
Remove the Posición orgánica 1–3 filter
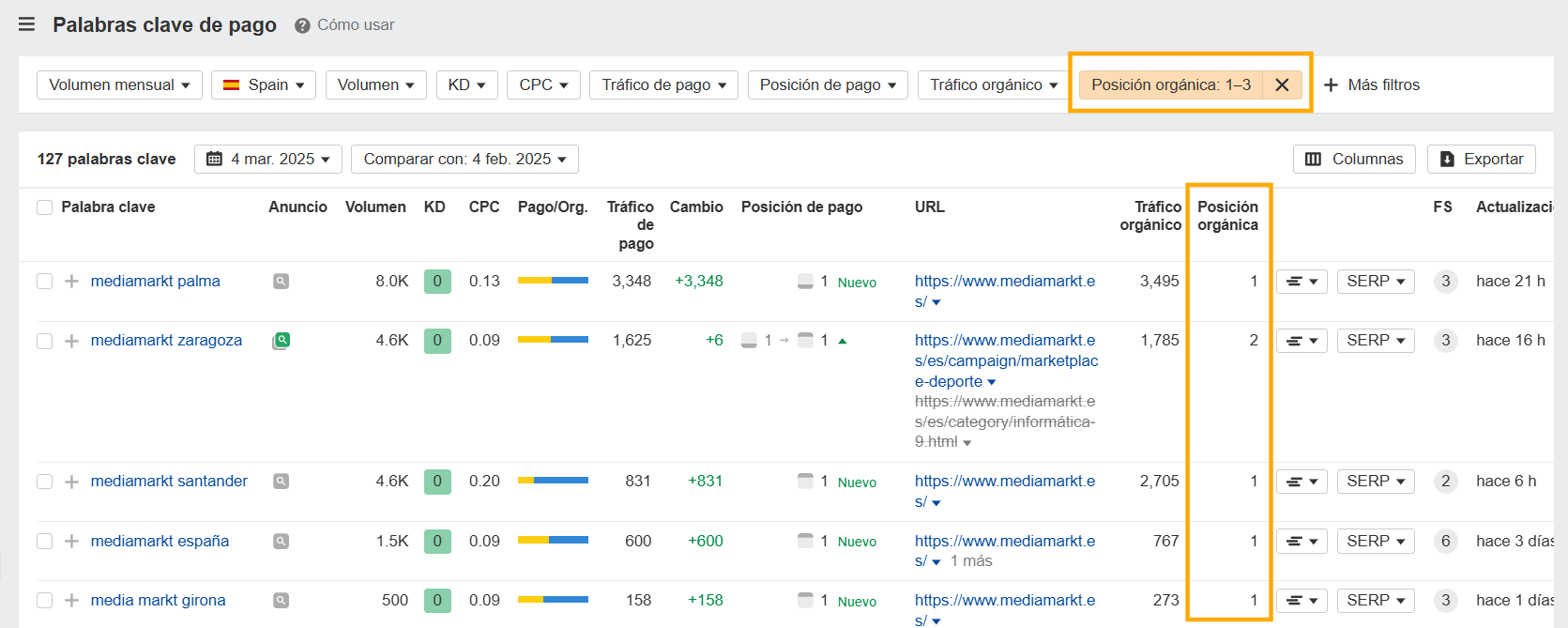1282,84
